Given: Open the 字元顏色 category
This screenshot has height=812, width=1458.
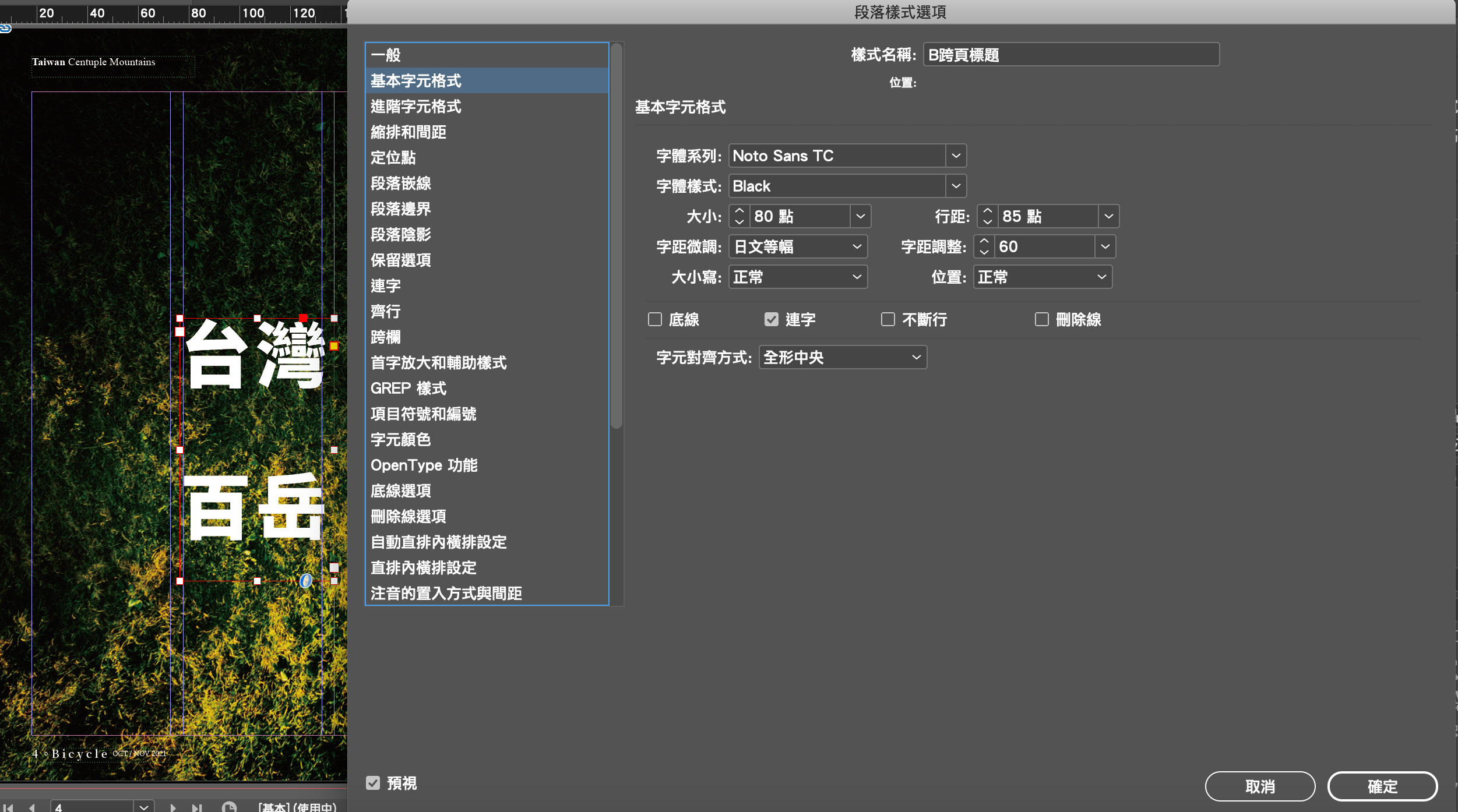Looking at the screenshot, I should coord(401,440).
